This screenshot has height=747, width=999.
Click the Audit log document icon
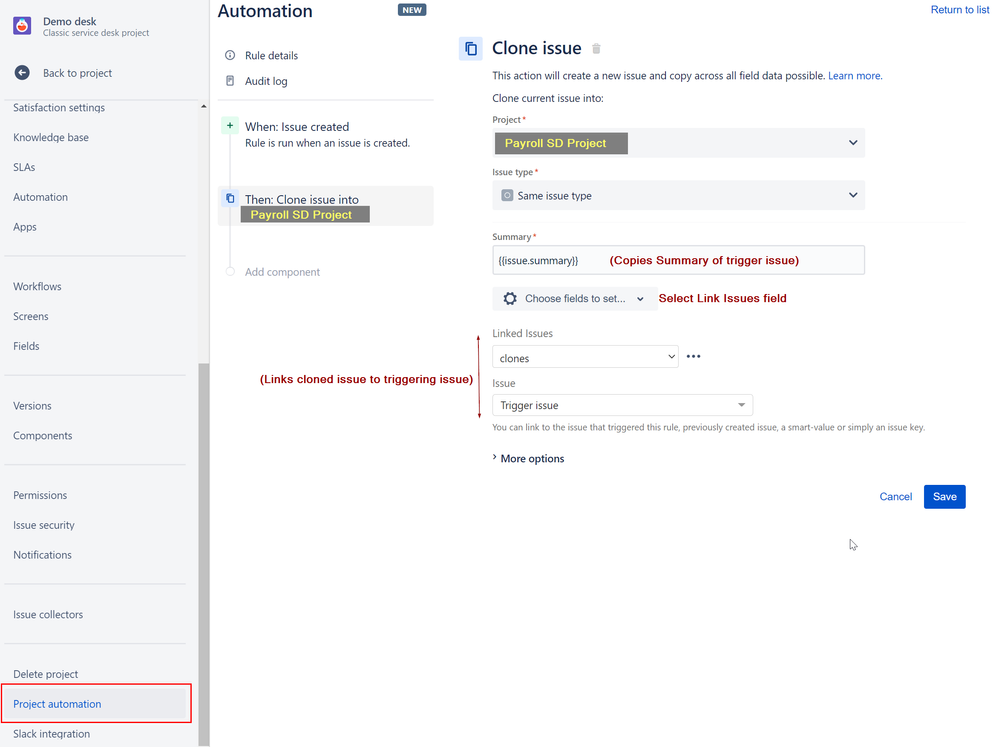click(230, 81)
